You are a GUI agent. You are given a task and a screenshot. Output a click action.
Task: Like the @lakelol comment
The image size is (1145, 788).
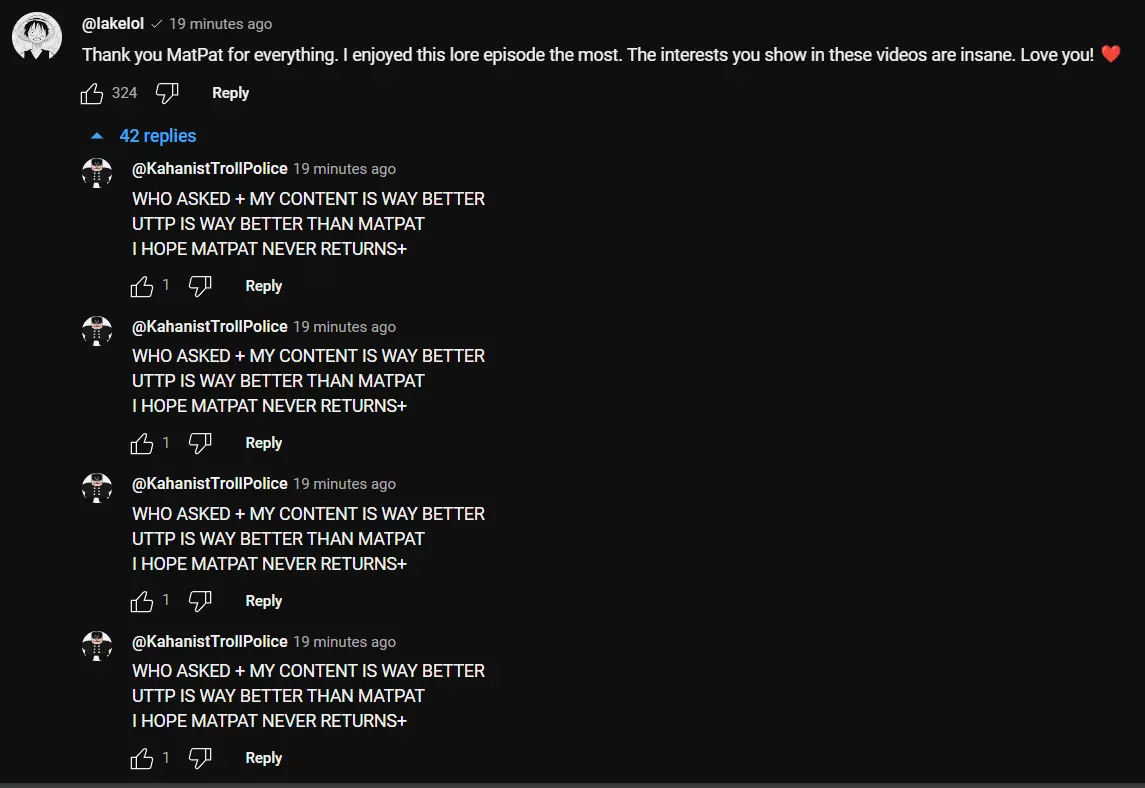pyautogui.click(x=92, y=93)
